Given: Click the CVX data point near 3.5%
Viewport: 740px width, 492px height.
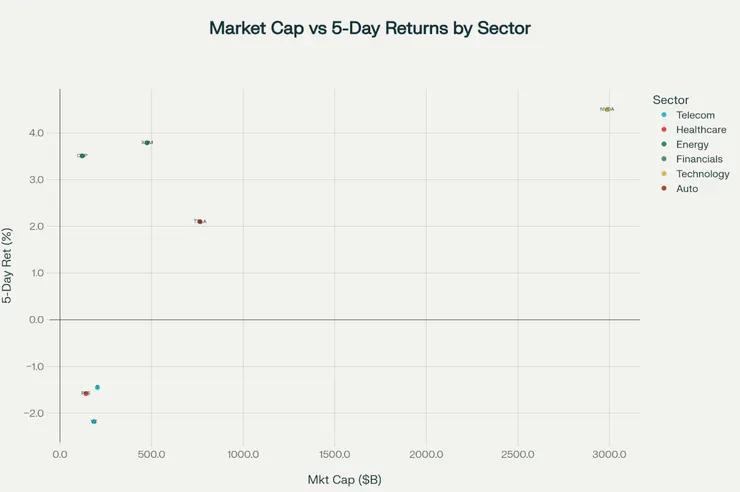Looking at the screenshot, I should tap(82, 156).
